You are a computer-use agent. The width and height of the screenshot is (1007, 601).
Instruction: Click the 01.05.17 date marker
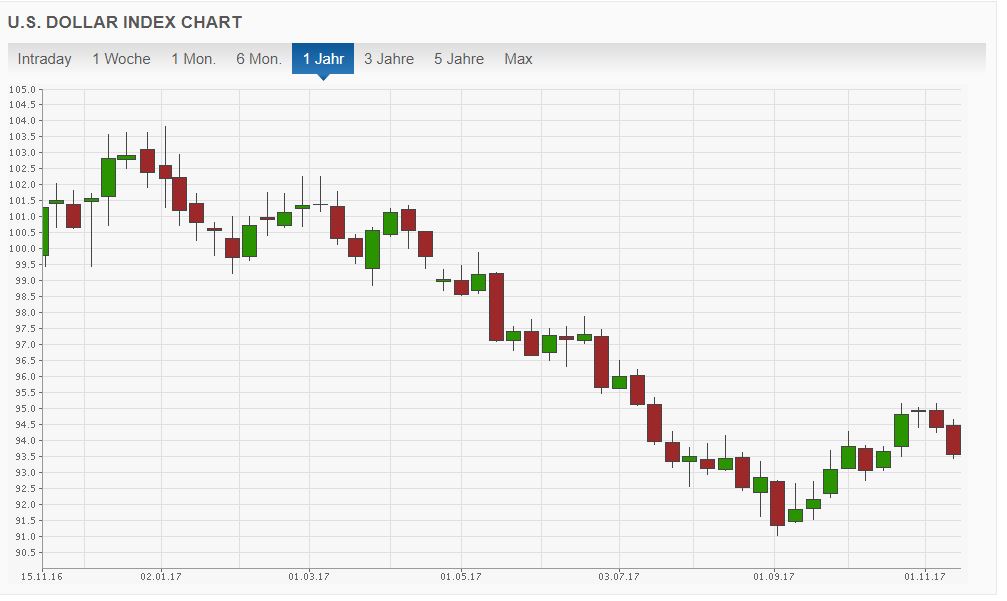tap(461, 577)
